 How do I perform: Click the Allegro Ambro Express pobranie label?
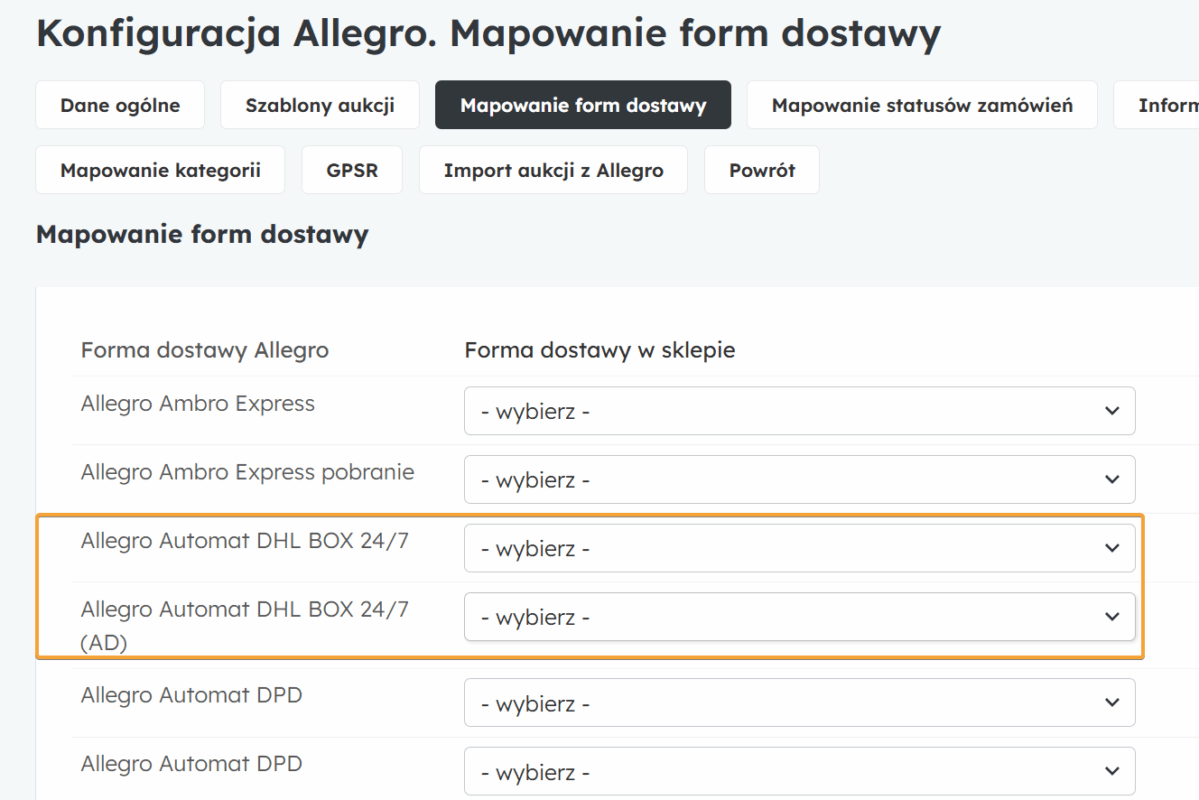(x=247, y=472)
